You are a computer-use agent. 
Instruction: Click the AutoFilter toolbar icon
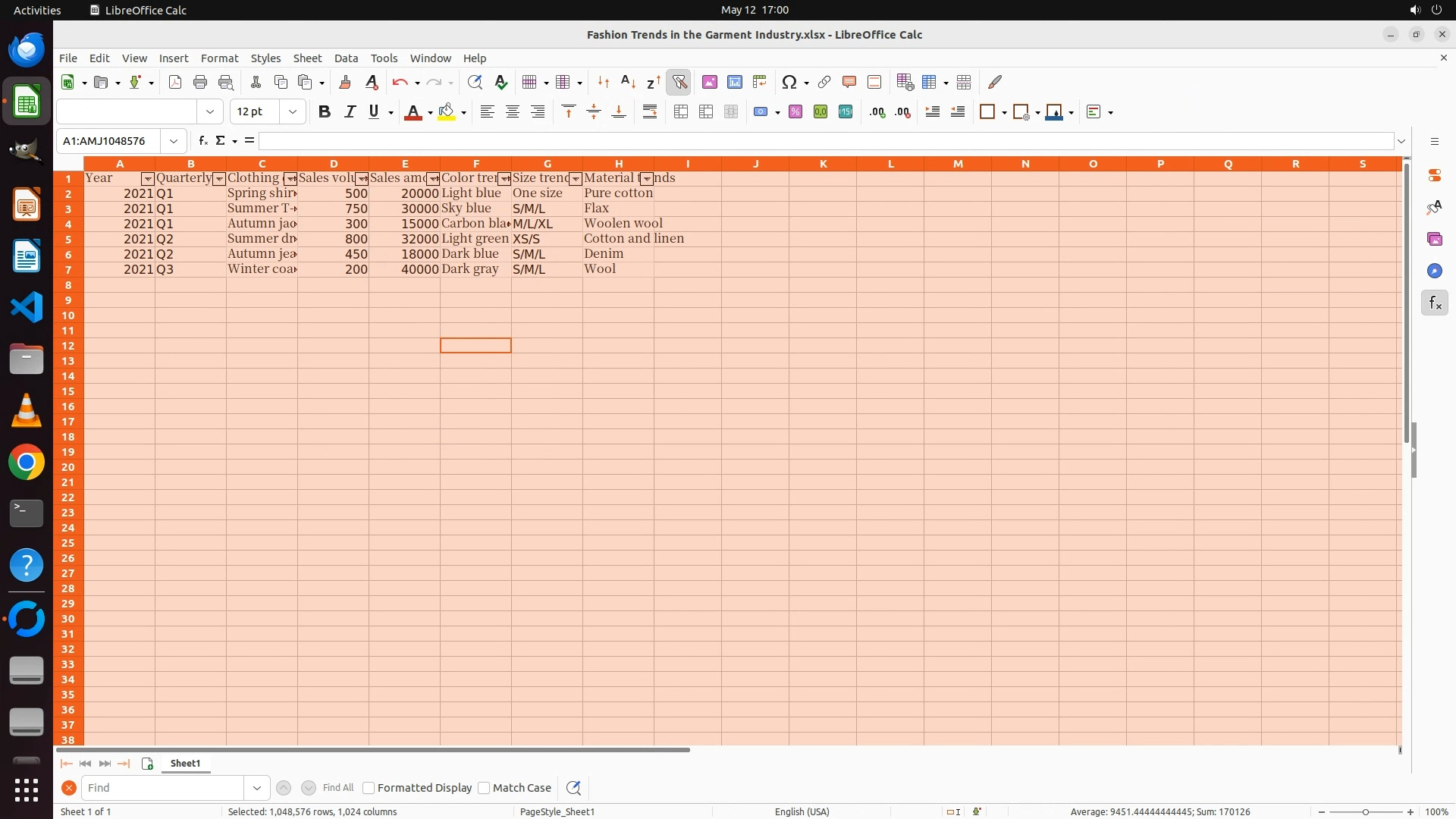[x=679, y=82]
